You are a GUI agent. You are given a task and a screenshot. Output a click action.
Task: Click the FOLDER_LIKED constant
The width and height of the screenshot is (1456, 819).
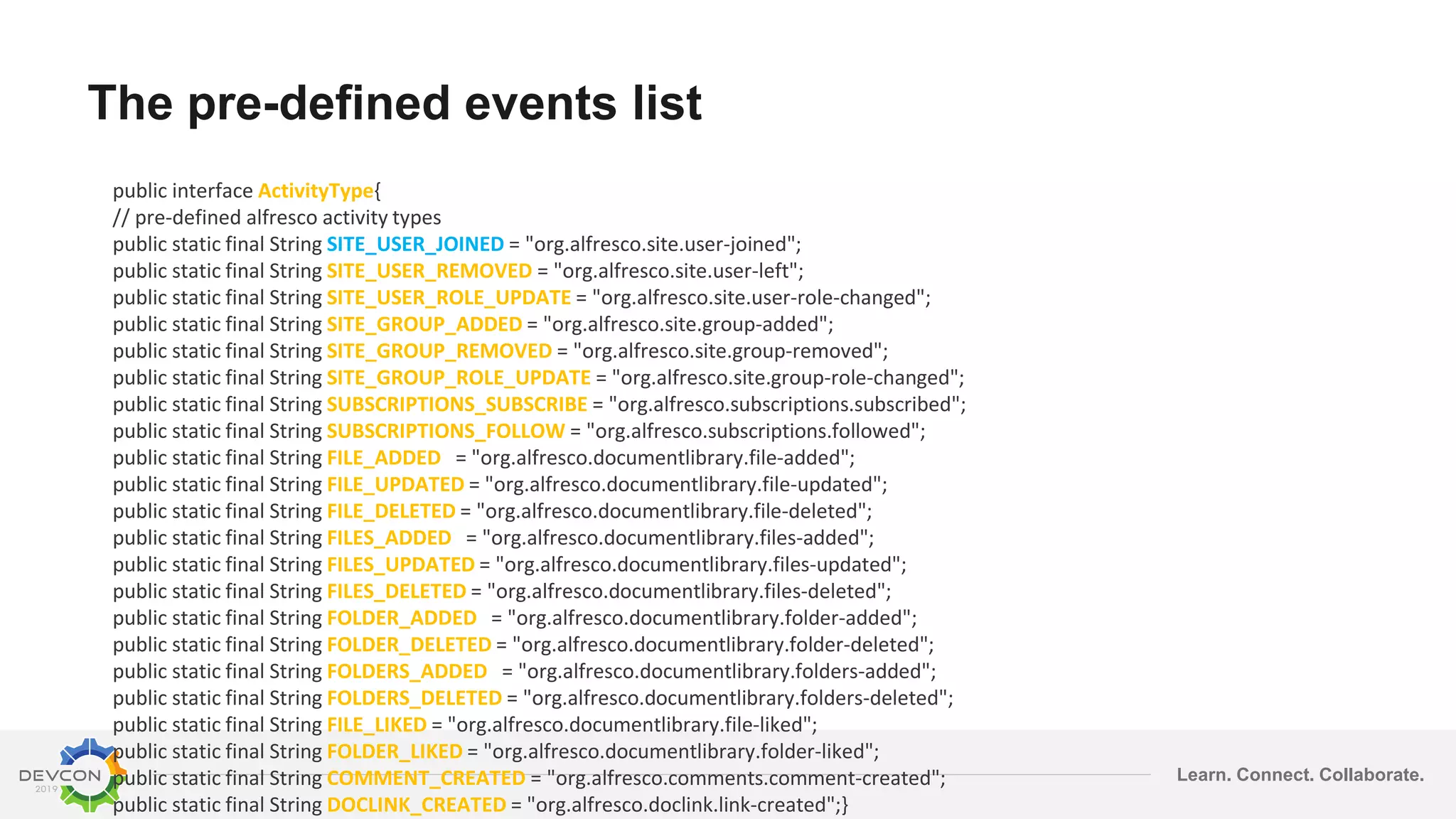tap(395, 751)
